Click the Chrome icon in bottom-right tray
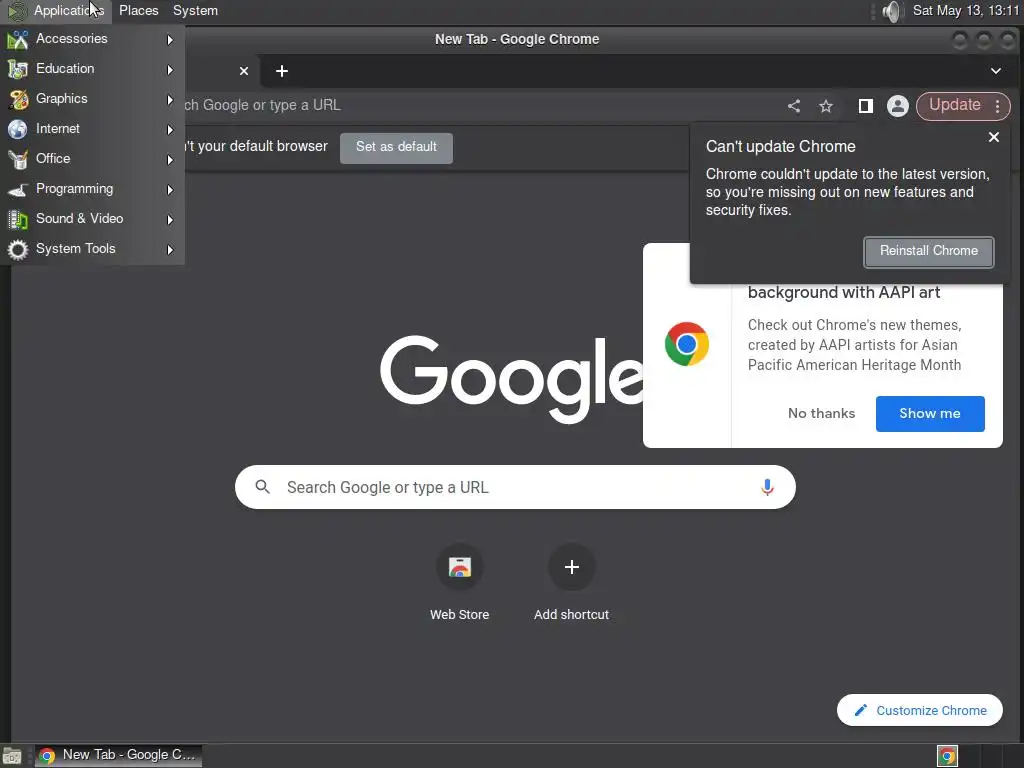 (947, 756)
